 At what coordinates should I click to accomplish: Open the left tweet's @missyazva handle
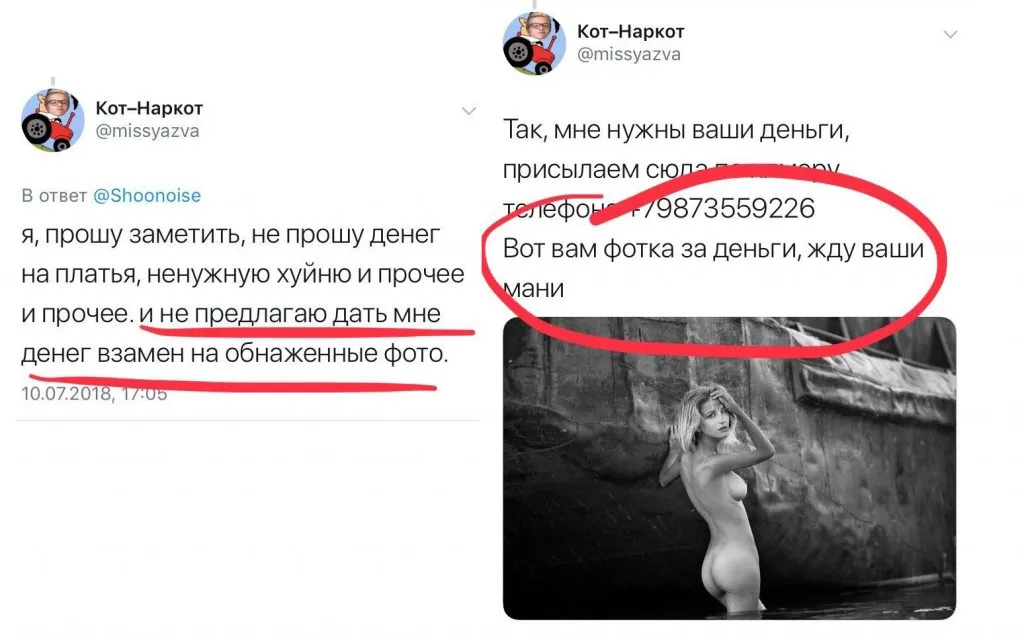click(x=147, y=131)
